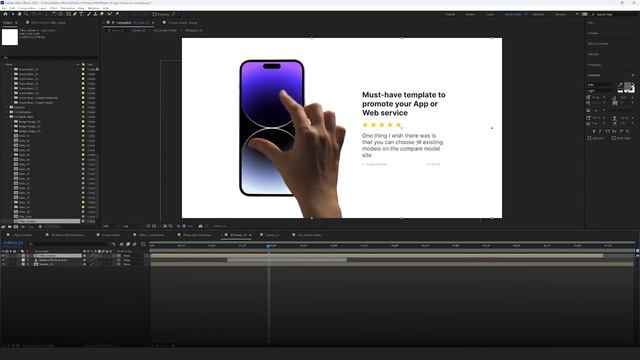Click the Graph Editor icon in timeline

point(143,244)
